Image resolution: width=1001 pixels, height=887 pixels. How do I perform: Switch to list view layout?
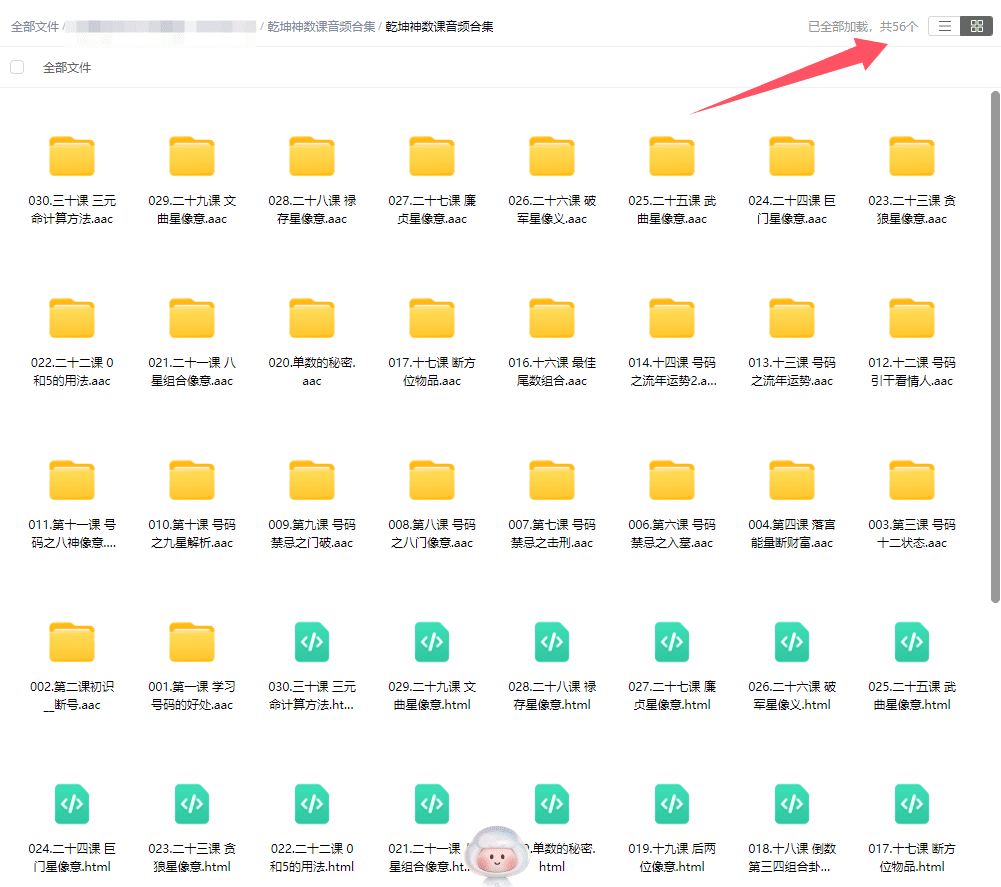click(x=944, y=27)
